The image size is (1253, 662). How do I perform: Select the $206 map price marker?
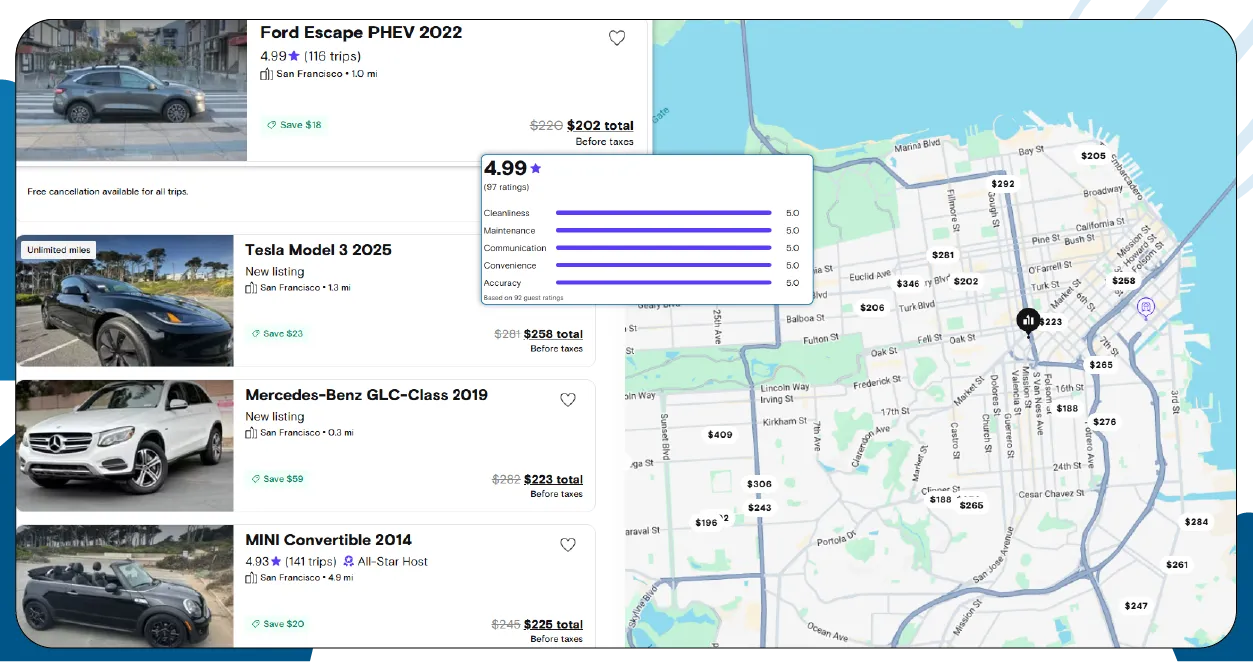(x=872, y=308)
